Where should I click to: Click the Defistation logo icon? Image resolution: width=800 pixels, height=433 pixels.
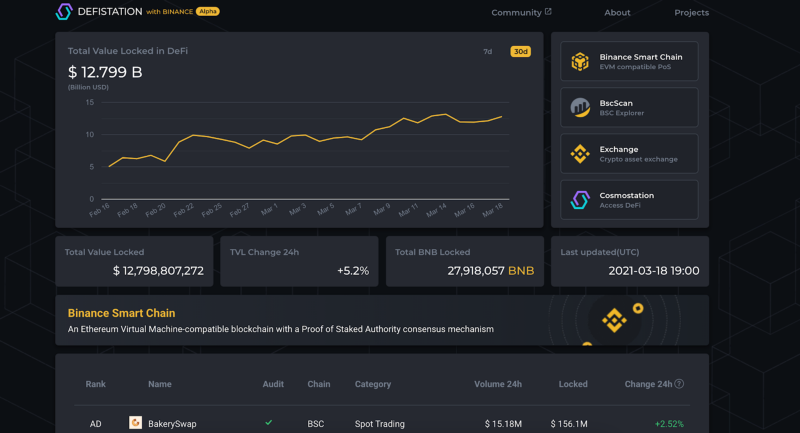[64, 11]
